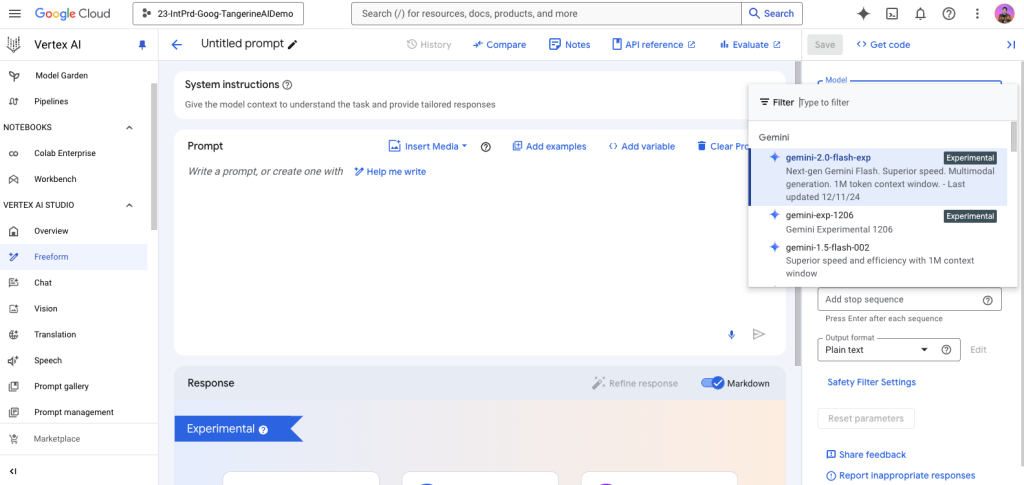Click the user account avatar

(x=1004, y=14)
